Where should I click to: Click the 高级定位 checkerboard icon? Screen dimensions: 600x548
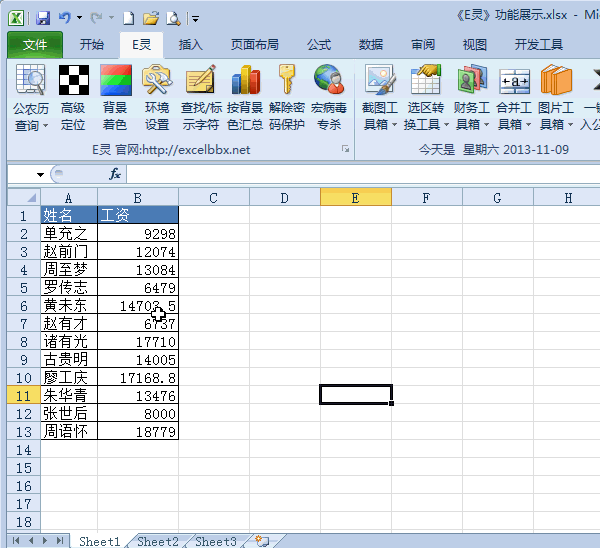click(73, 81)
